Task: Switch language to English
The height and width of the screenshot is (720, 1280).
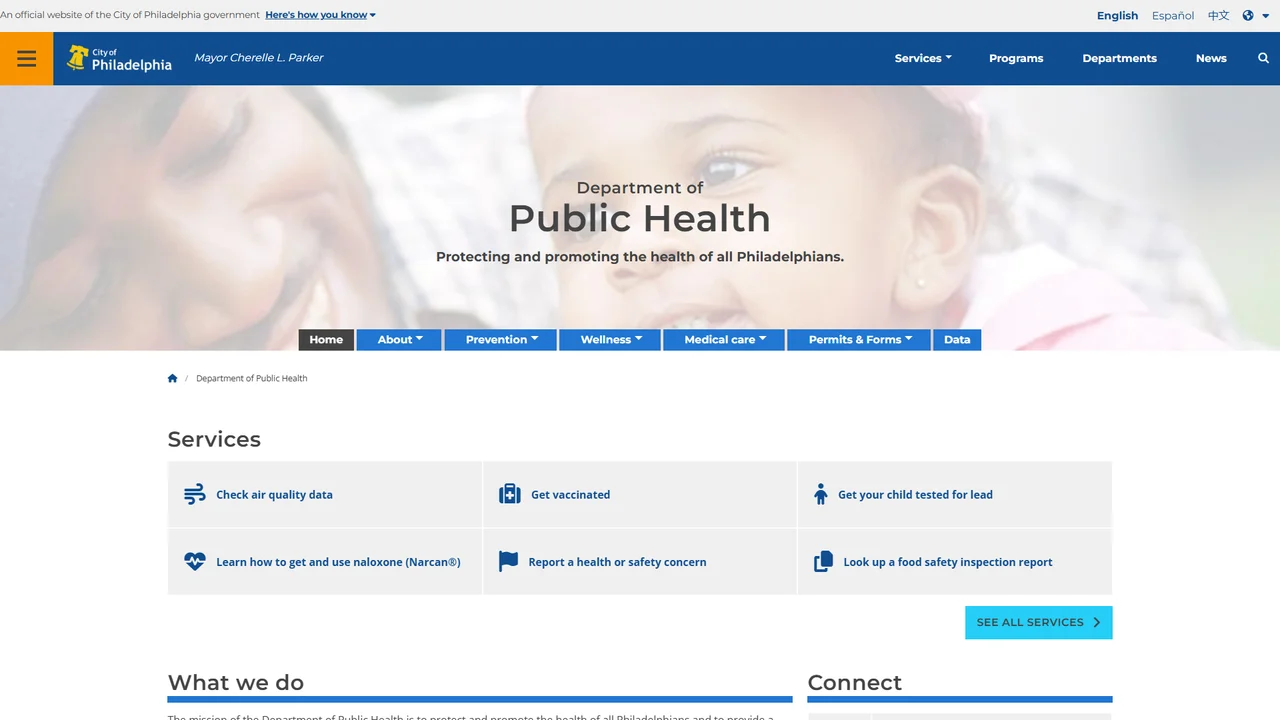Action: tap(1117, 15)
